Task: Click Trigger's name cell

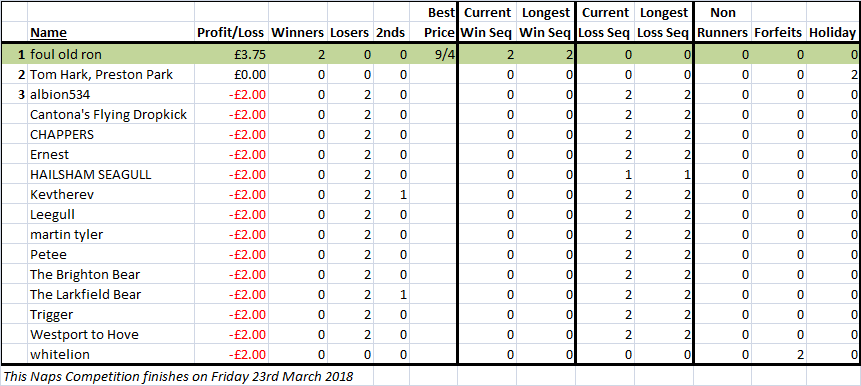Action: click(x=110, y=315)
